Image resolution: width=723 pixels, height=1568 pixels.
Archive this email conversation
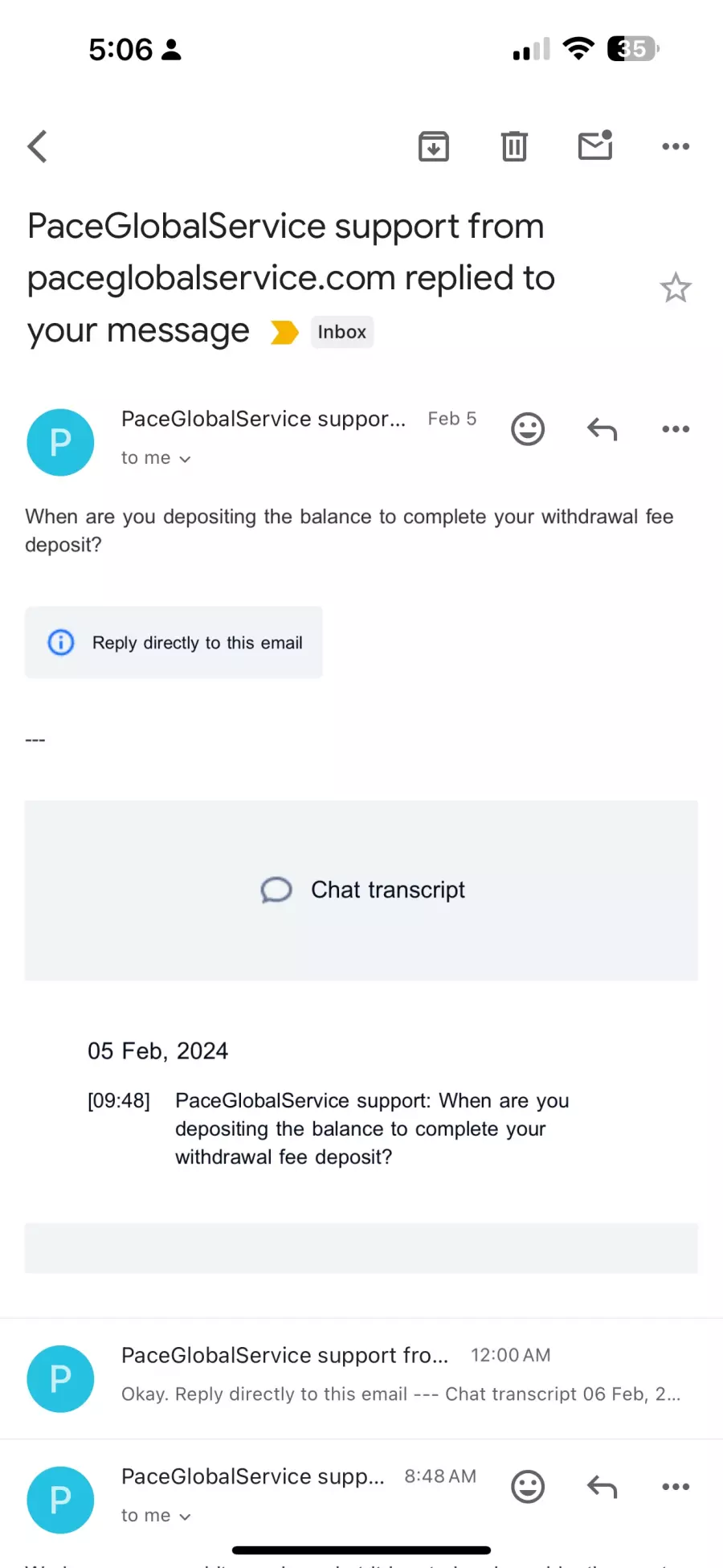(x=434, y=146)
